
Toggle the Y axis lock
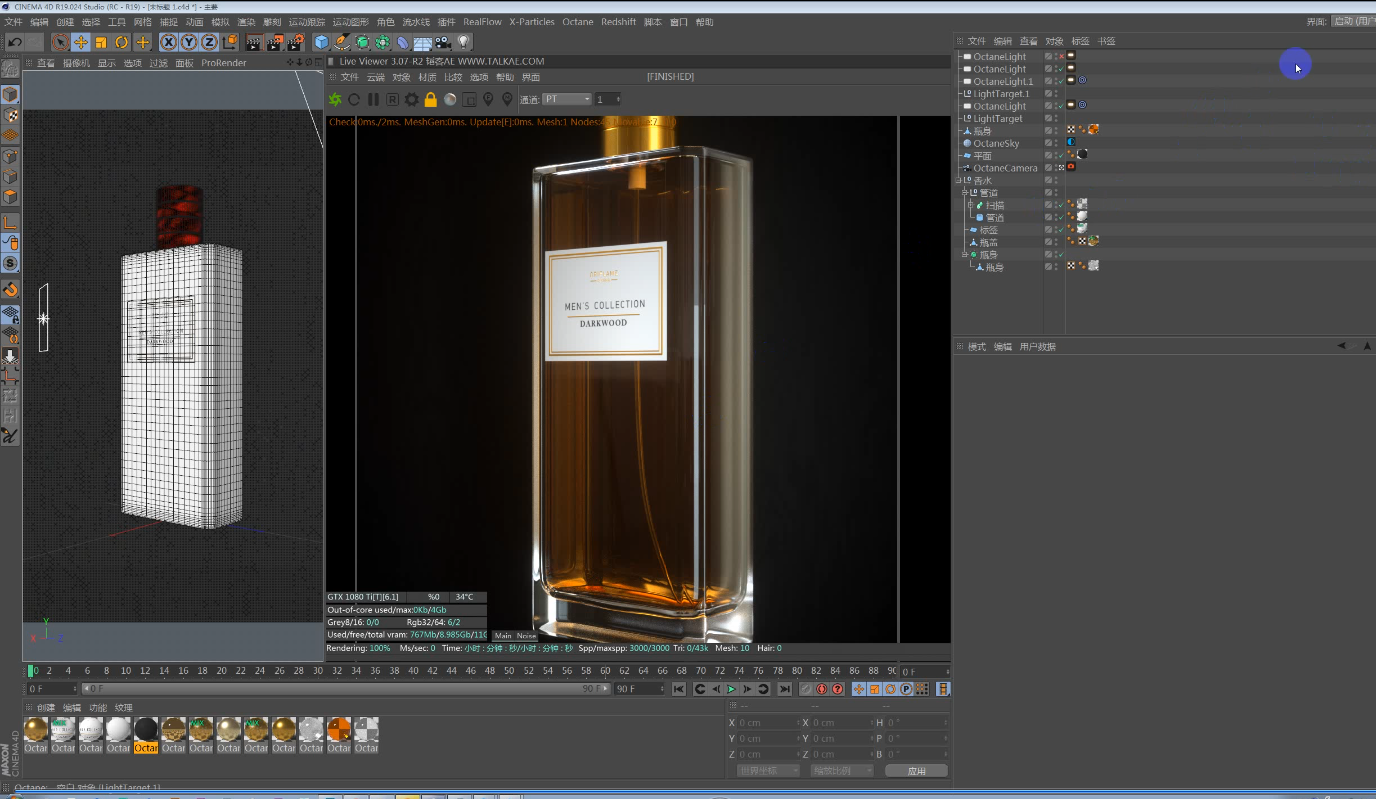[188, 42]
